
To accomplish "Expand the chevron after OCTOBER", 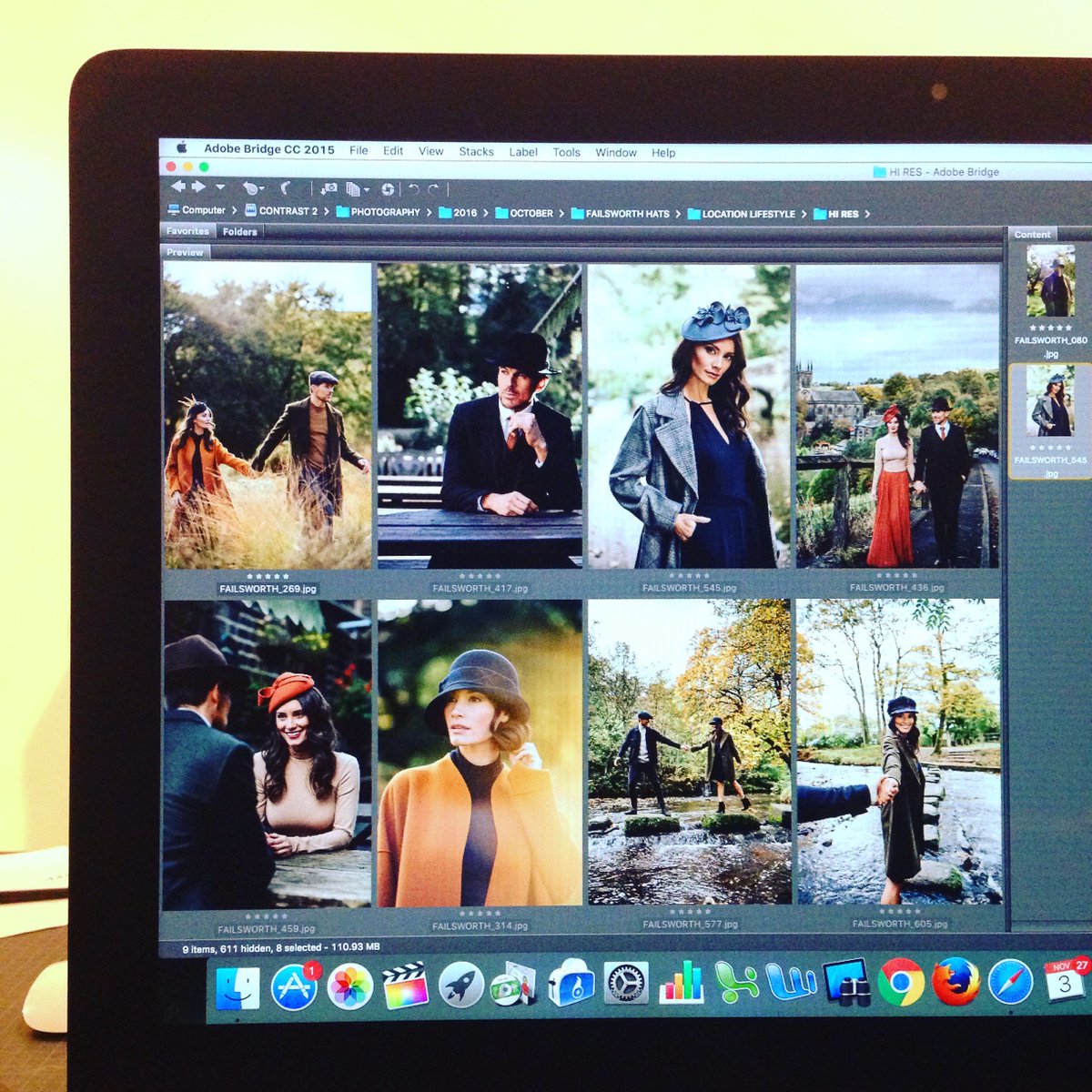I will pyautogui.click(x=561, y=213).
